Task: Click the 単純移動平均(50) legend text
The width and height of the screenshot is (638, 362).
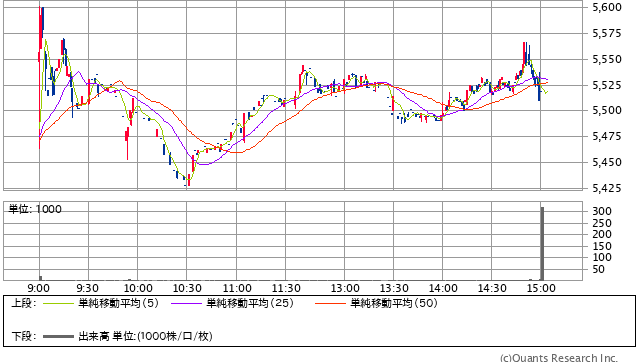Action: pos(394,303)
